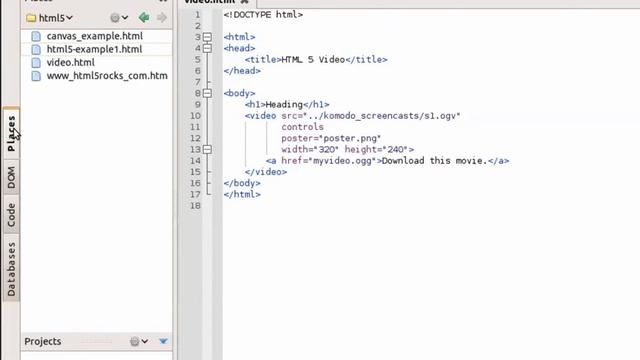Collapse the body fold on line 8

(207, 93)
